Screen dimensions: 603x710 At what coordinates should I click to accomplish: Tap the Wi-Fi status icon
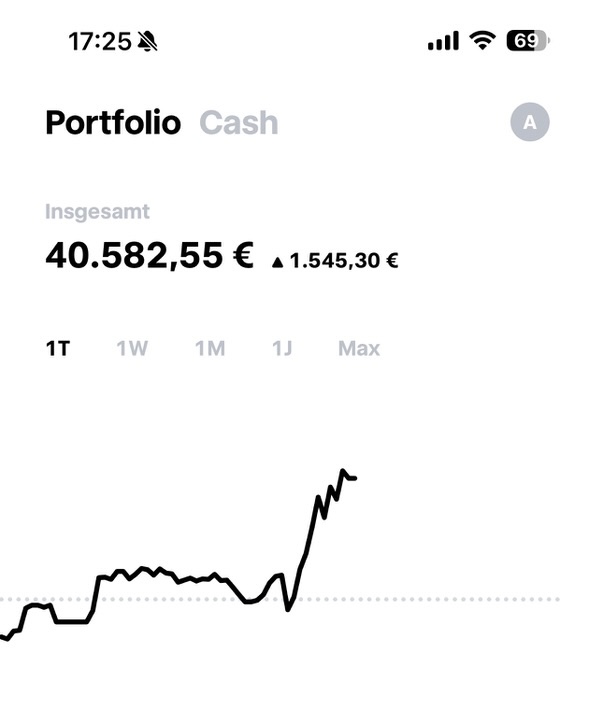pos(484,41)
